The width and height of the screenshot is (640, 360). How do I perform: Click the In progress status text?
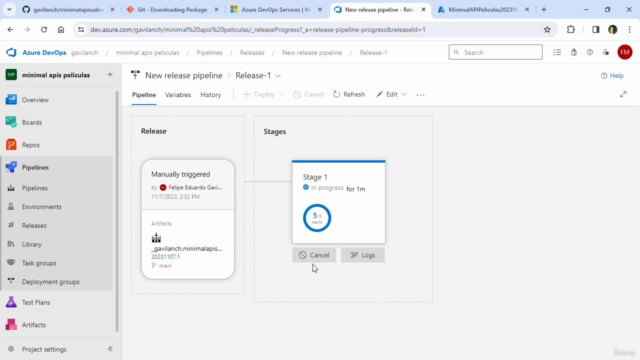(327, 188)
